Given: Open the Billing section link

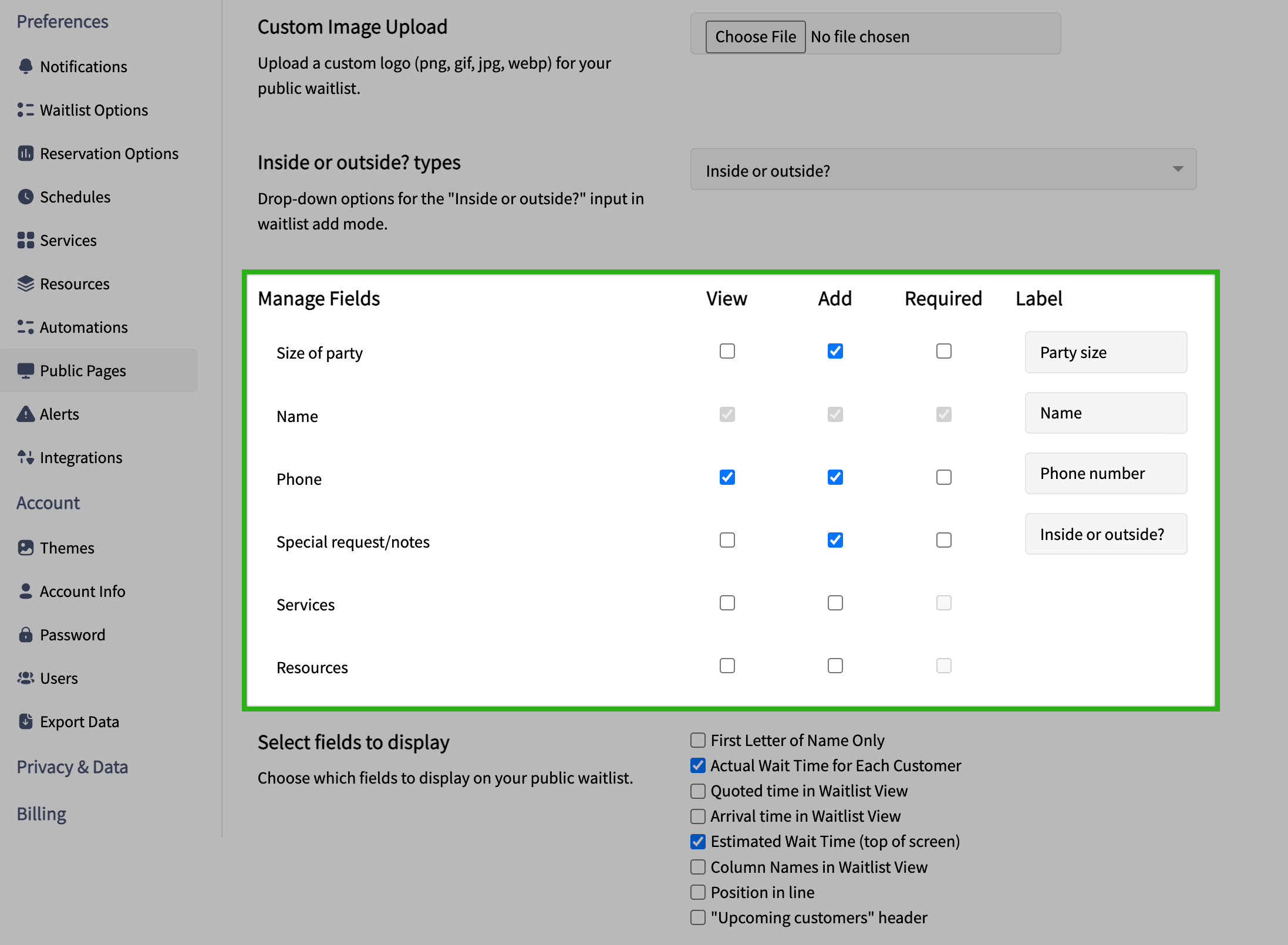Looking at the screenshot, I should [x=41, y=814].
